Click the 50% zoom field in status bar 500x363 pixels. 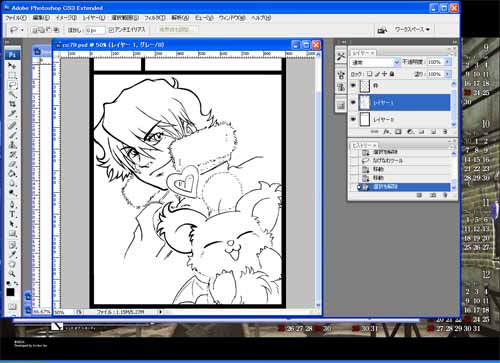tap(63, 312)
